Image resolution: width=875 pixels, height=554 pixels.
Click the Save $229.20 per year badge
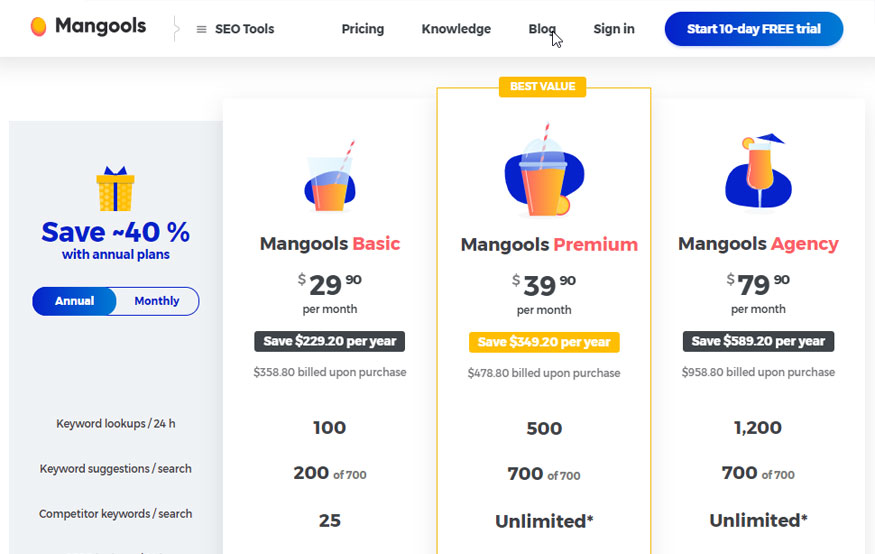click(330, 341)
